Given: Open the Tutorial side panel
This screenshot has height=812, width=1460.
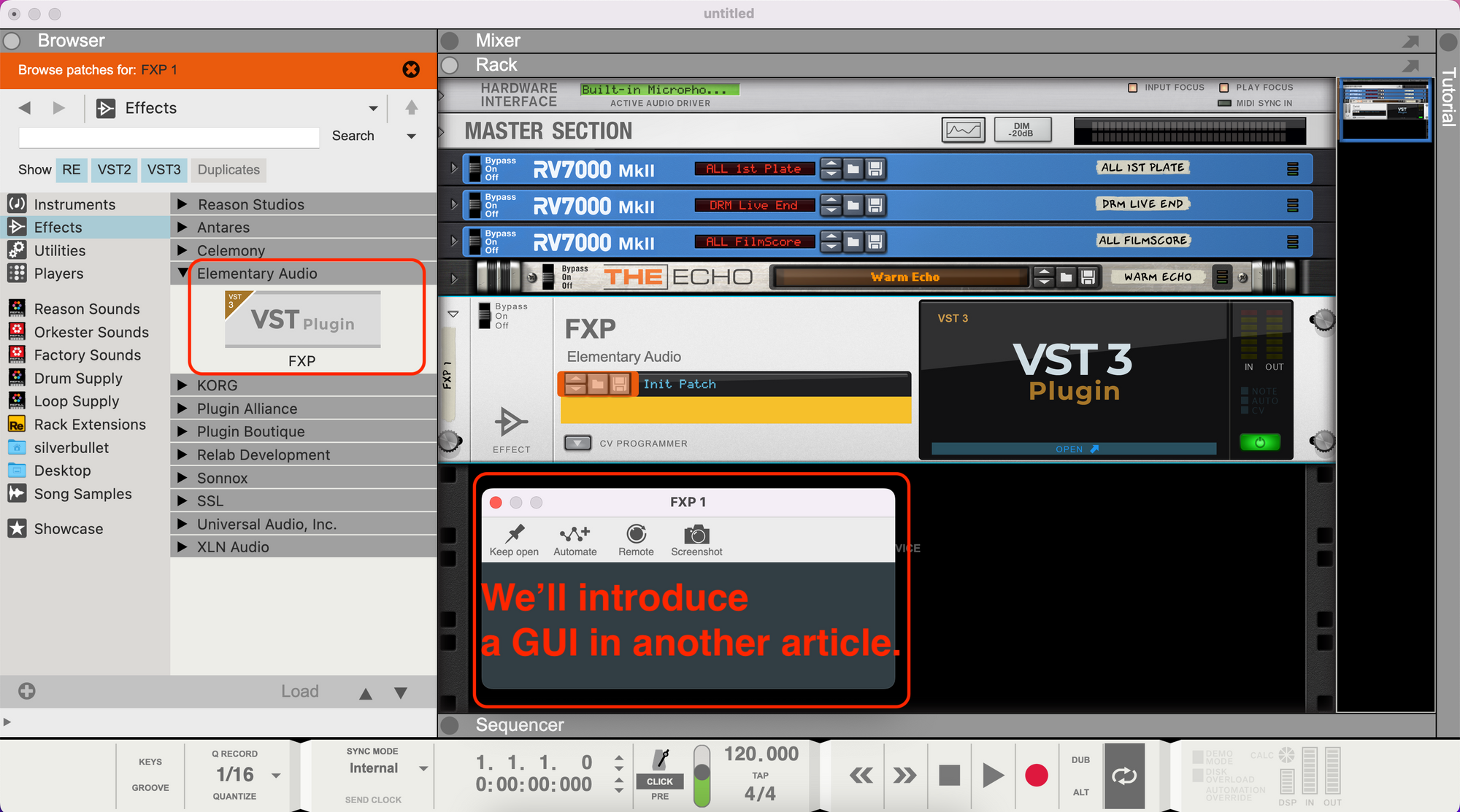Looking at the screenshot, I should 1448,106.
